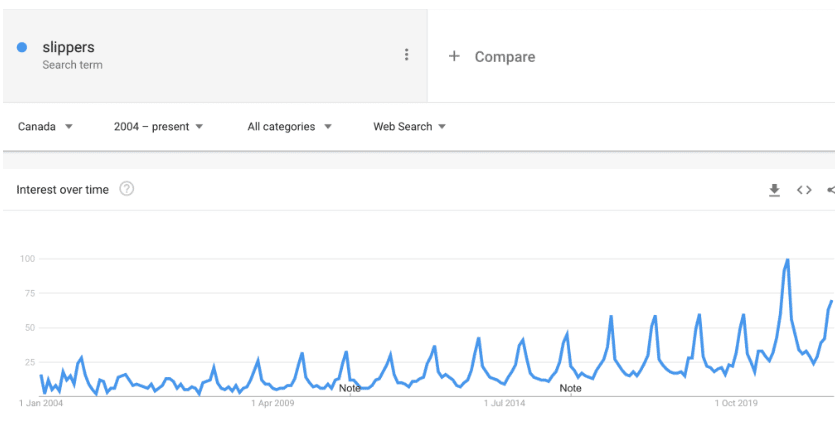Open the Web Search type dropdown
The image size is (835, 422).
tap(409, 126)
